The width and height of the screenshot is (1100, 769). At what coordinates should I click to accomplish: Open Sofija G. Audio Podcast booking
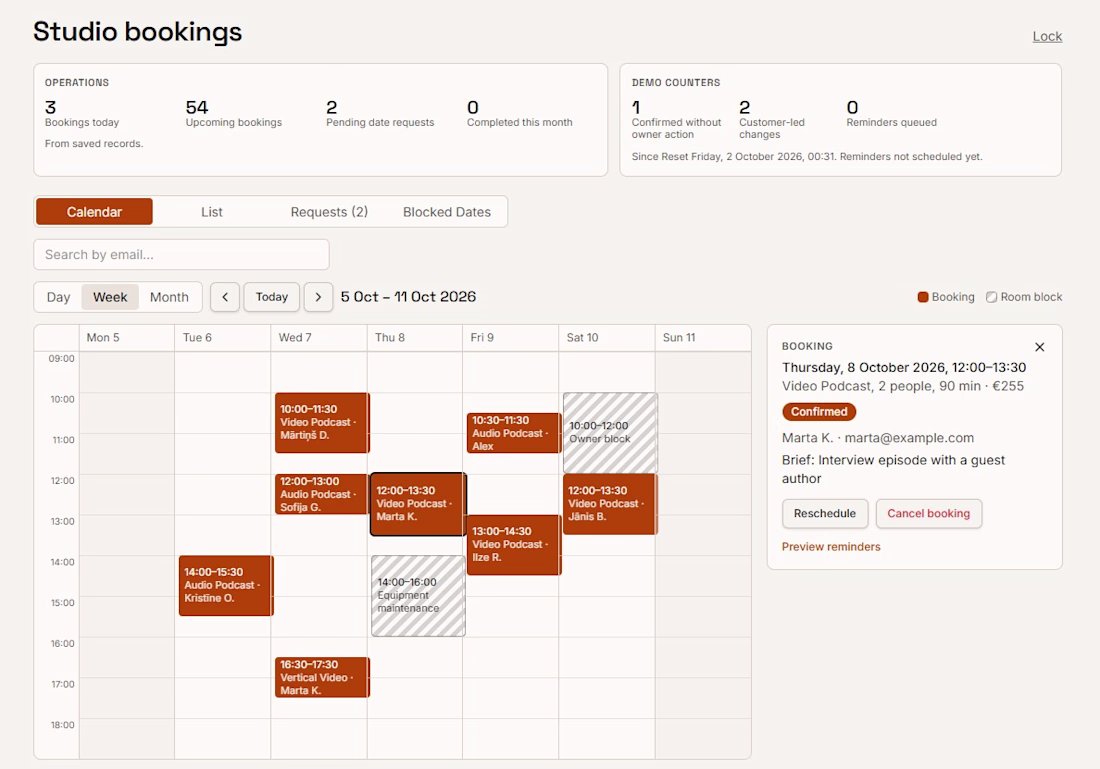click(x=322, y=494)
